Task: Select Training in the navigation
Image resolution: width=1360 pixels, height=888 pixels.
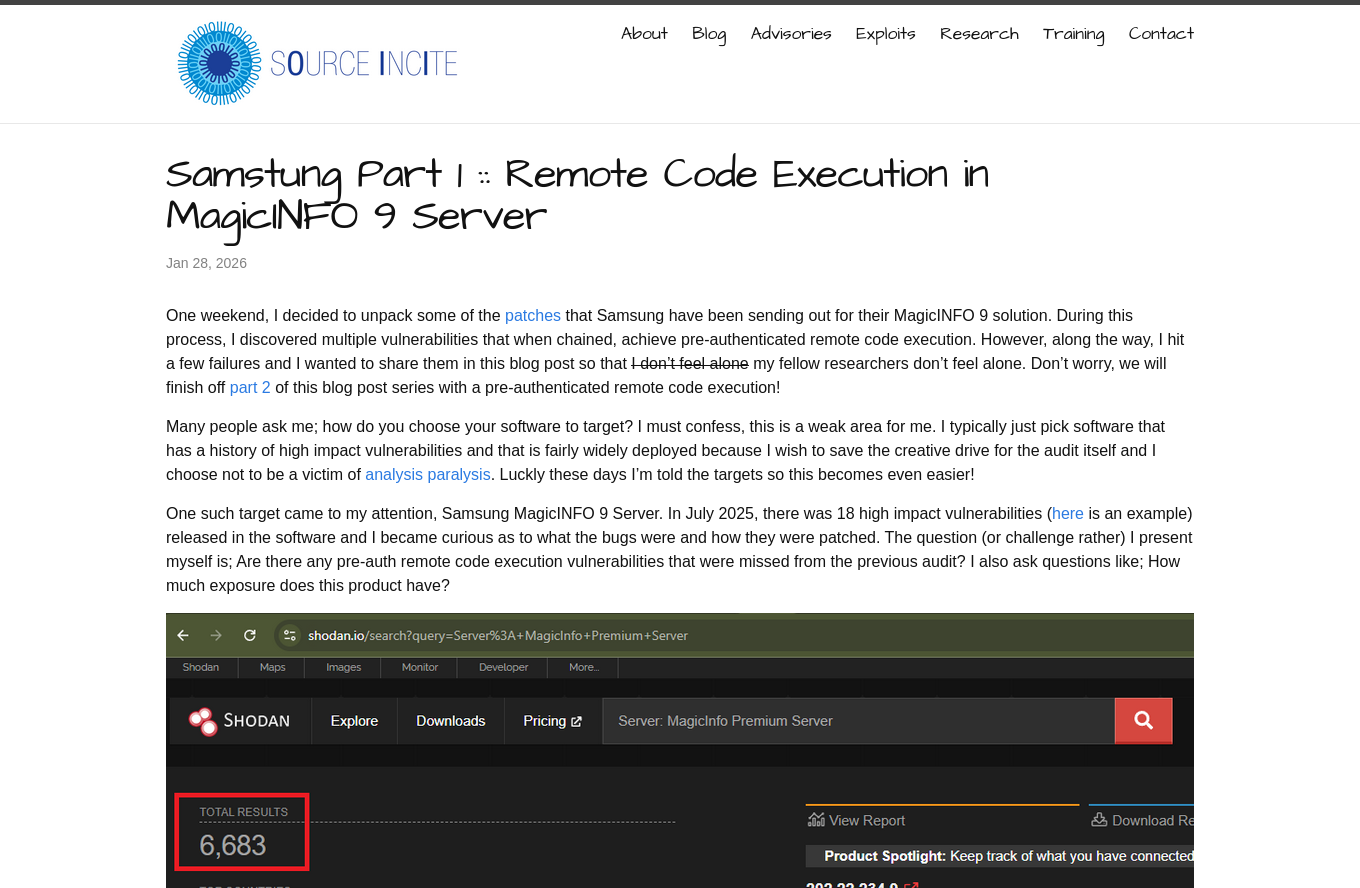Action: [x=1073, y=34]
